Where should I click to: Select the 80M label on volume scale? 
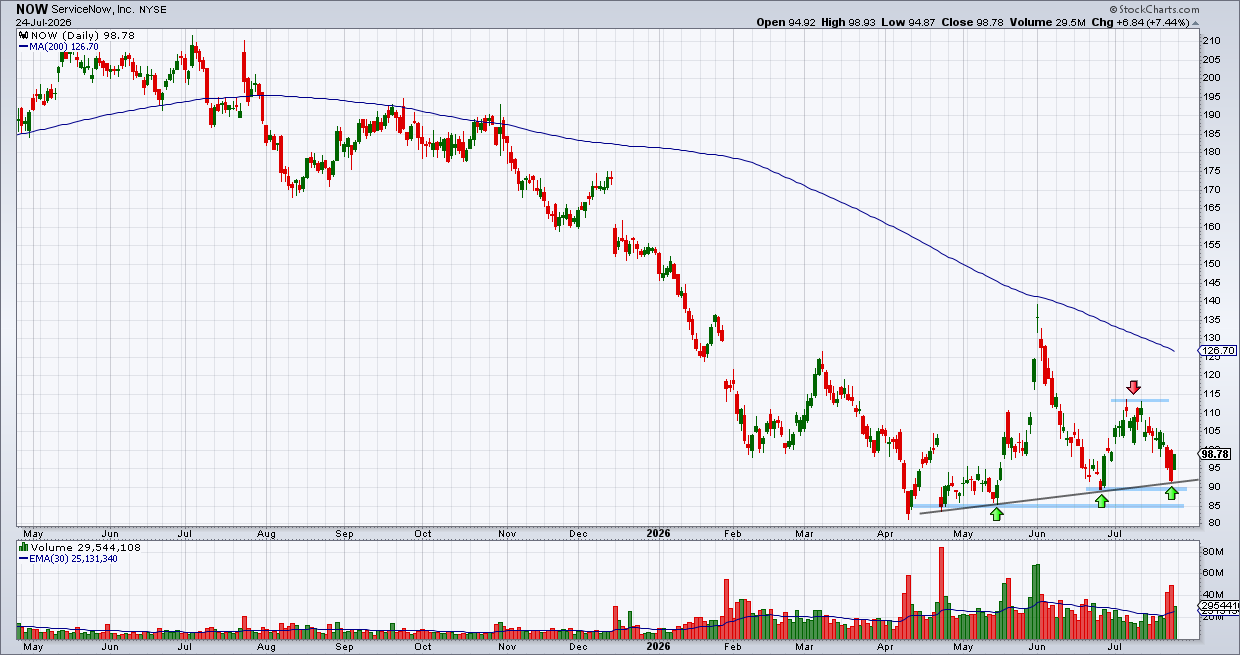[1213, 551]
